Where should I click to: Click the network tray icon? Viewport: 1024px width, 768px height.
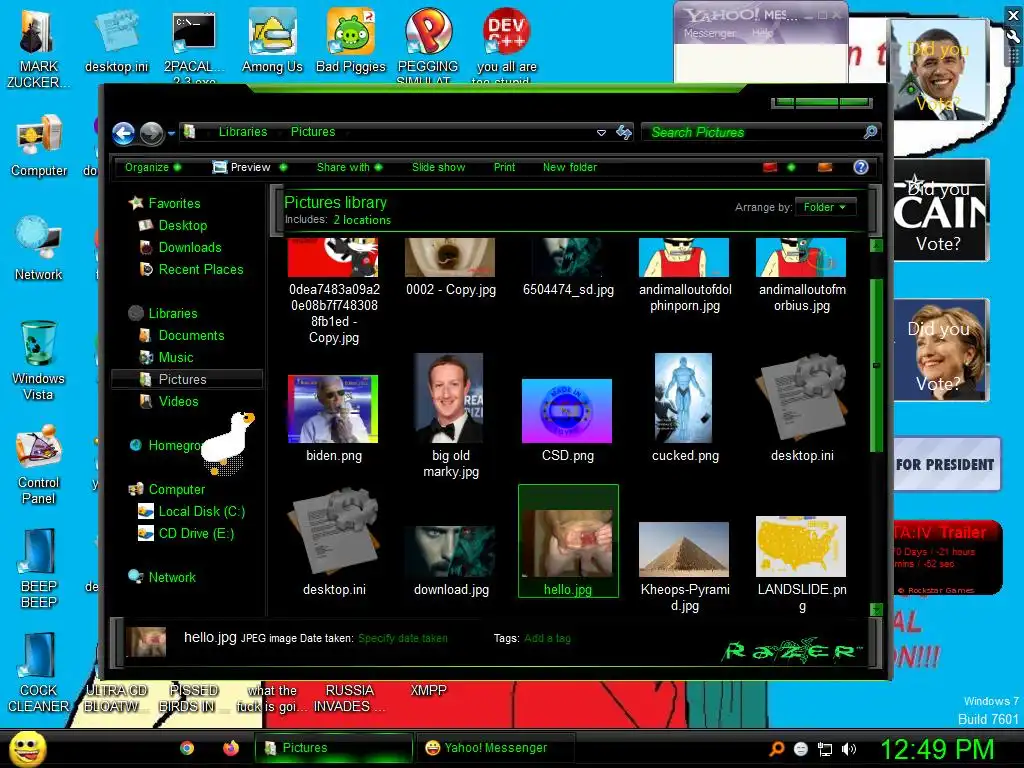pos(825,749)
